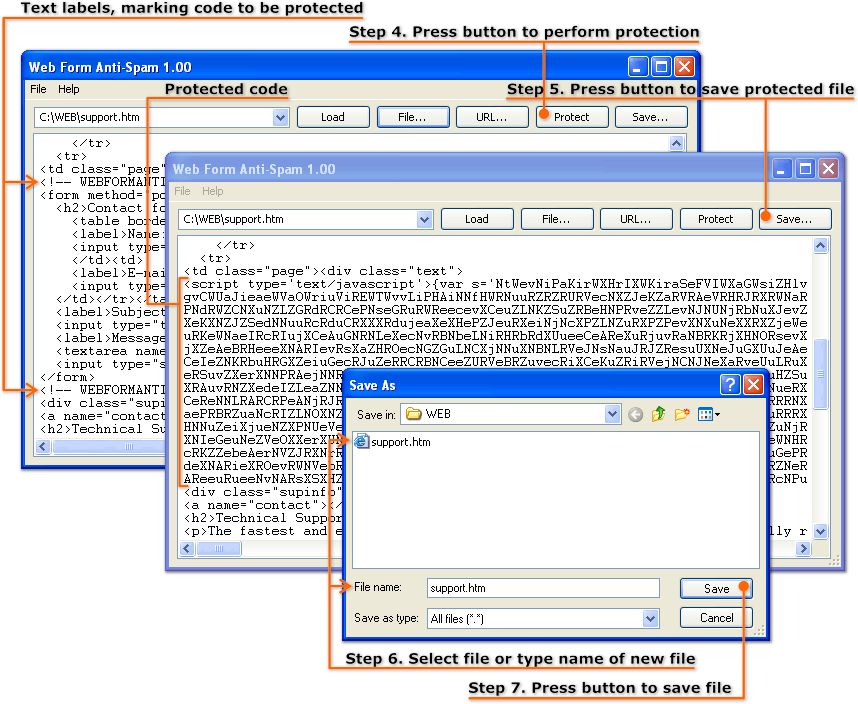Screen dimensions: 858x704
Task: Click the File name input field
Action: tap(543, 589)
